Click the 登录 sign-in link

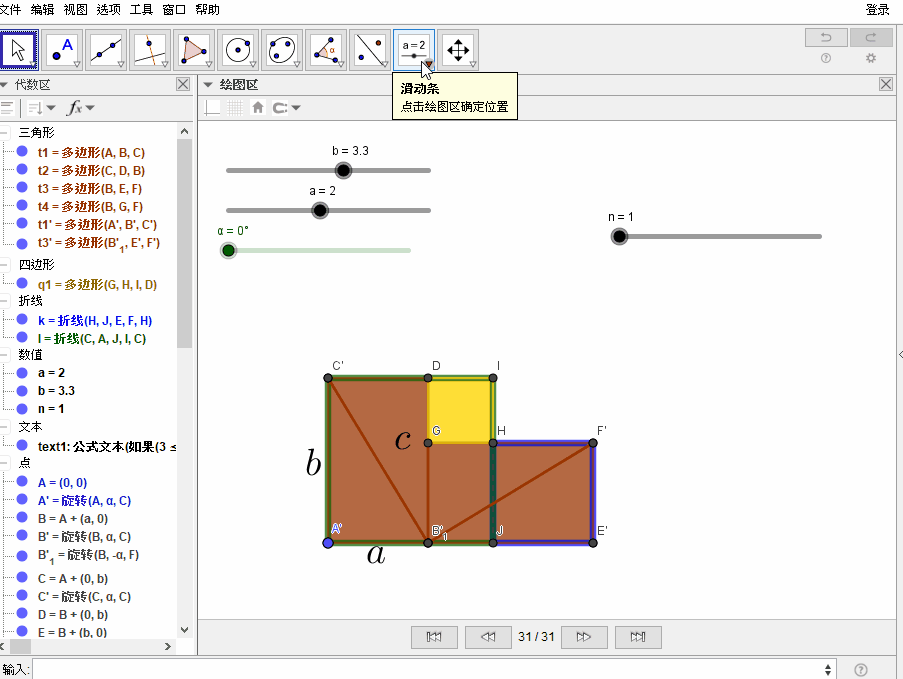(878, 9)
